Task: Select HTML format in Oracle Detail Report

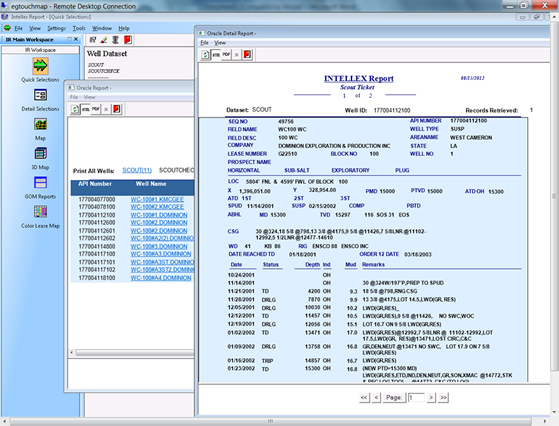Action: 216,55
